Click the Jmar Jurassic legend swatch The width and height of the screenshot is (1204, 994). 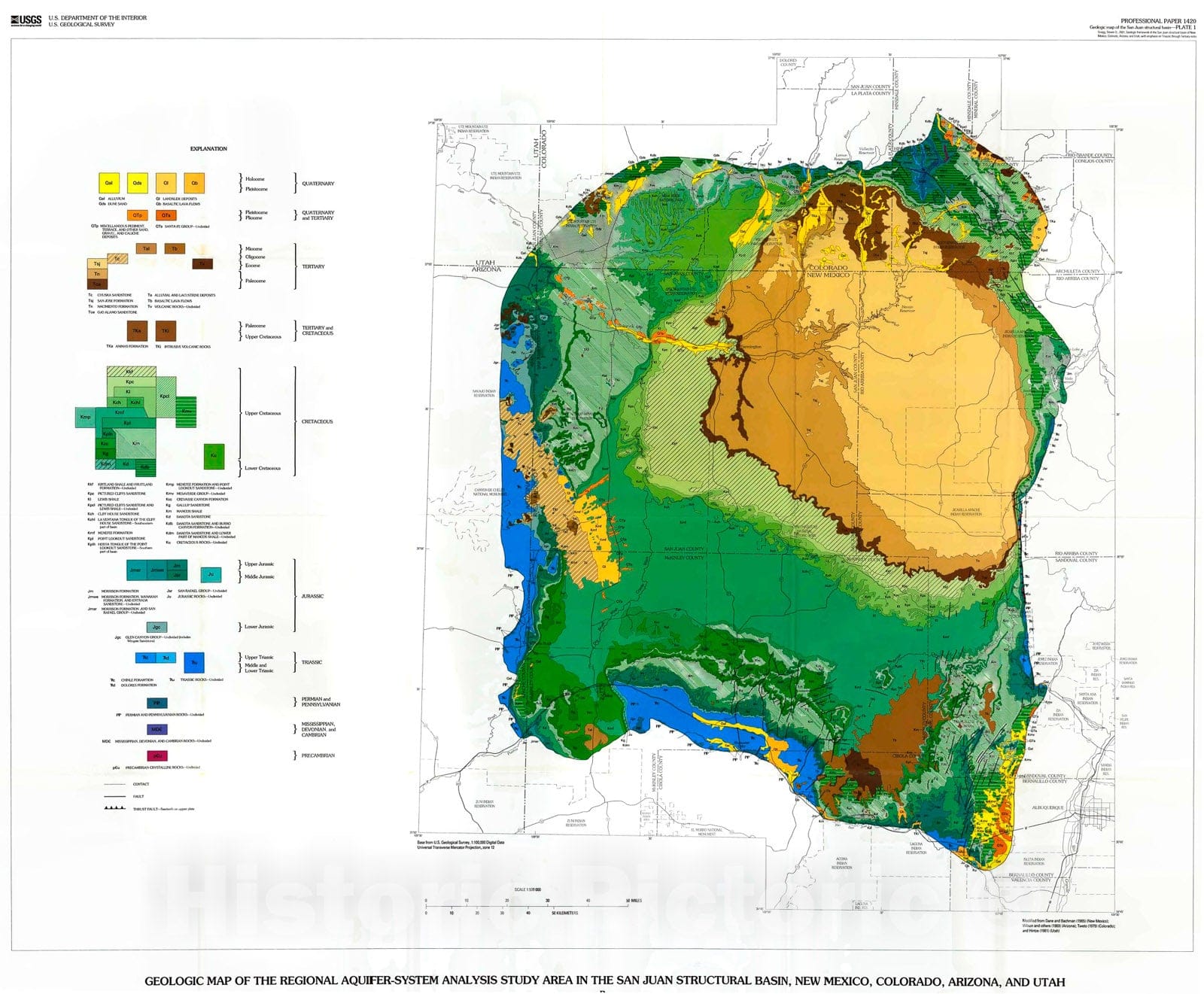coord(136,570)
